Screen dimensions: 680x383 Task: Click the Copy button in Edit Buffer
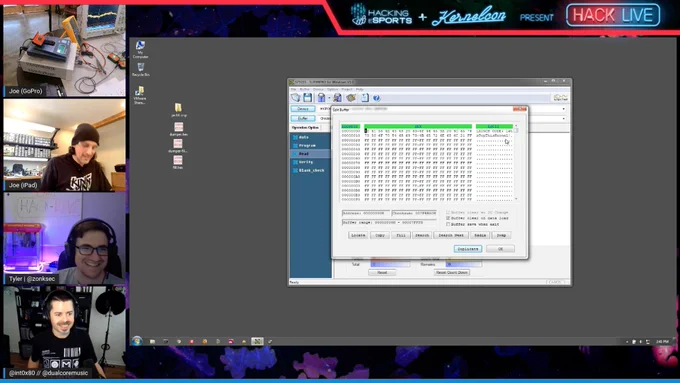[380, 235]
